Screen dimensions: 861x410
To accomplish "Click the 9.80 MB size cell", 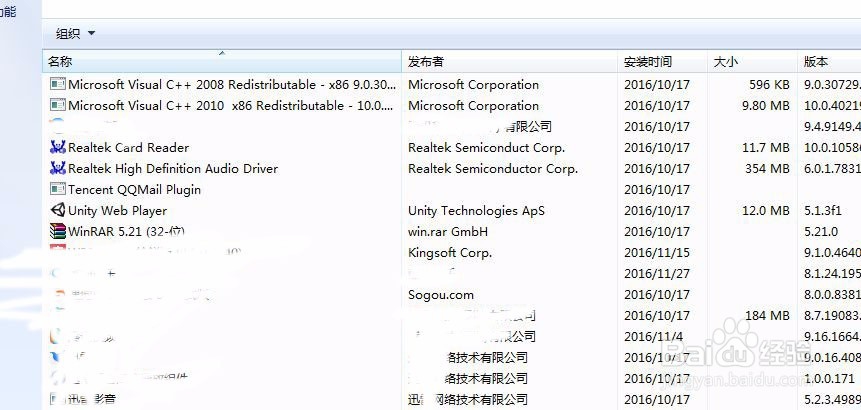I will (765, 105).
